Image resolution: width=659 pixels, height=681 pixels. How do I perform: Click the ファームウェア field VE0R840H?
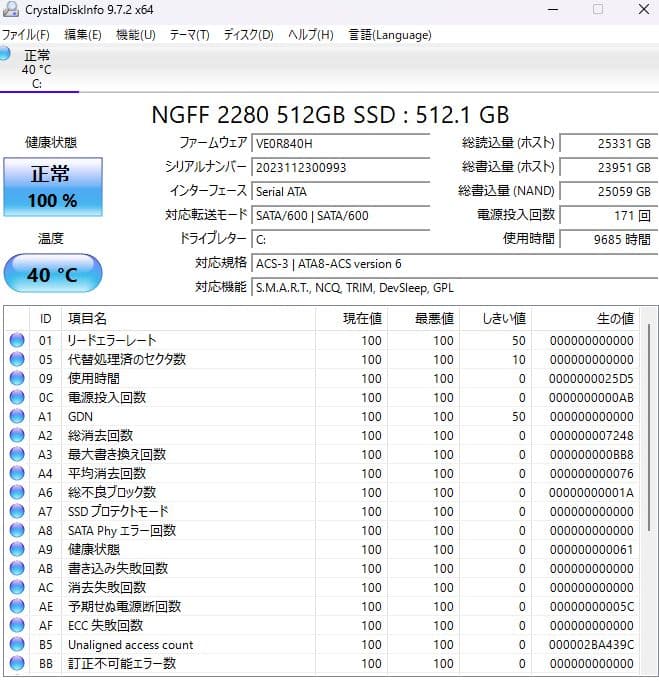click(x=341, y=143)
